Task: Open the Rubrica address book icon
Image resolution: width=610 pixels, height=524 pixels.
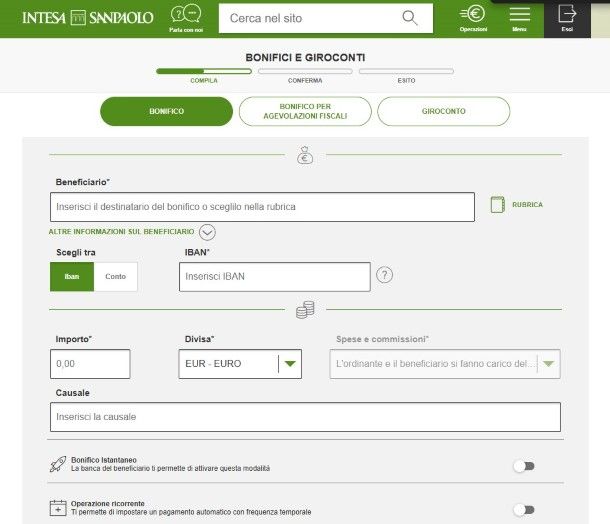Action: pyautogui.click(x=498, y=205)
